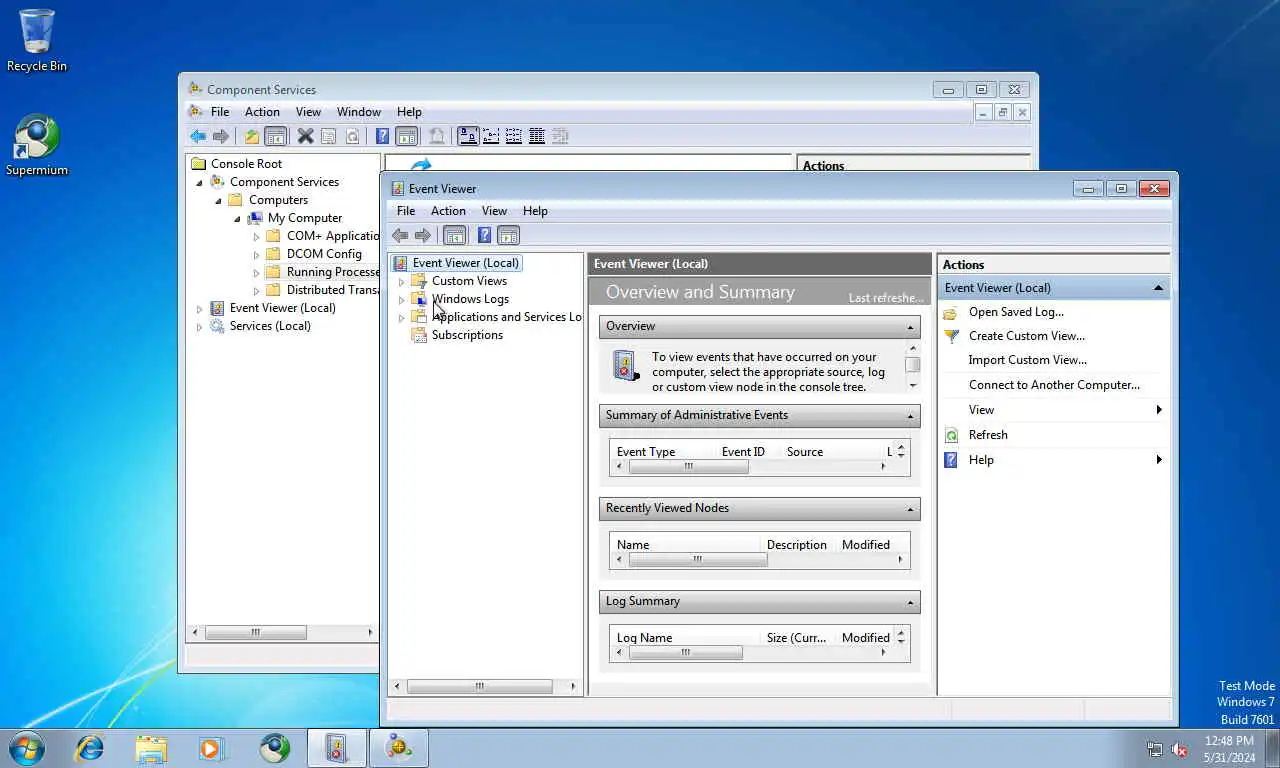Screen dimensions: 1280x768
Task: Toggle Show/Hide Console Tree in Event Viewer toolbar
Action: (455, 236)
